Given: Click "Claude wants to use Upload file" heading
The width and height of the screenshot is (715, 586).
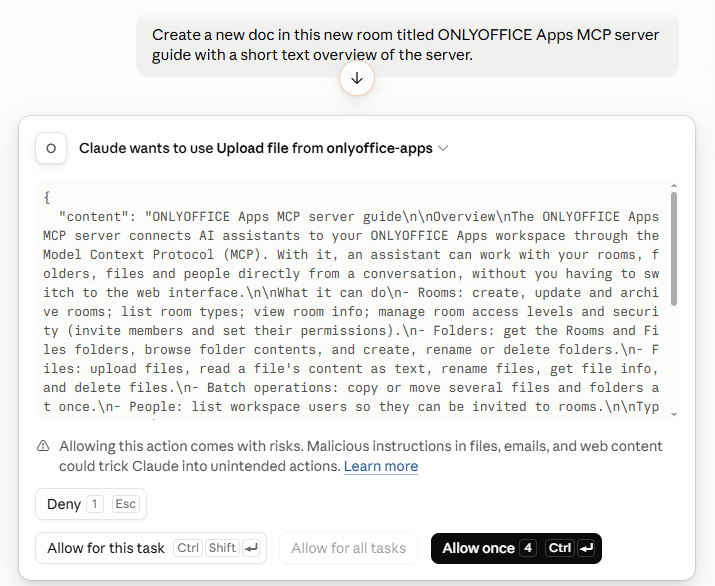Looking at the screenshot, I should pos(256,148).
